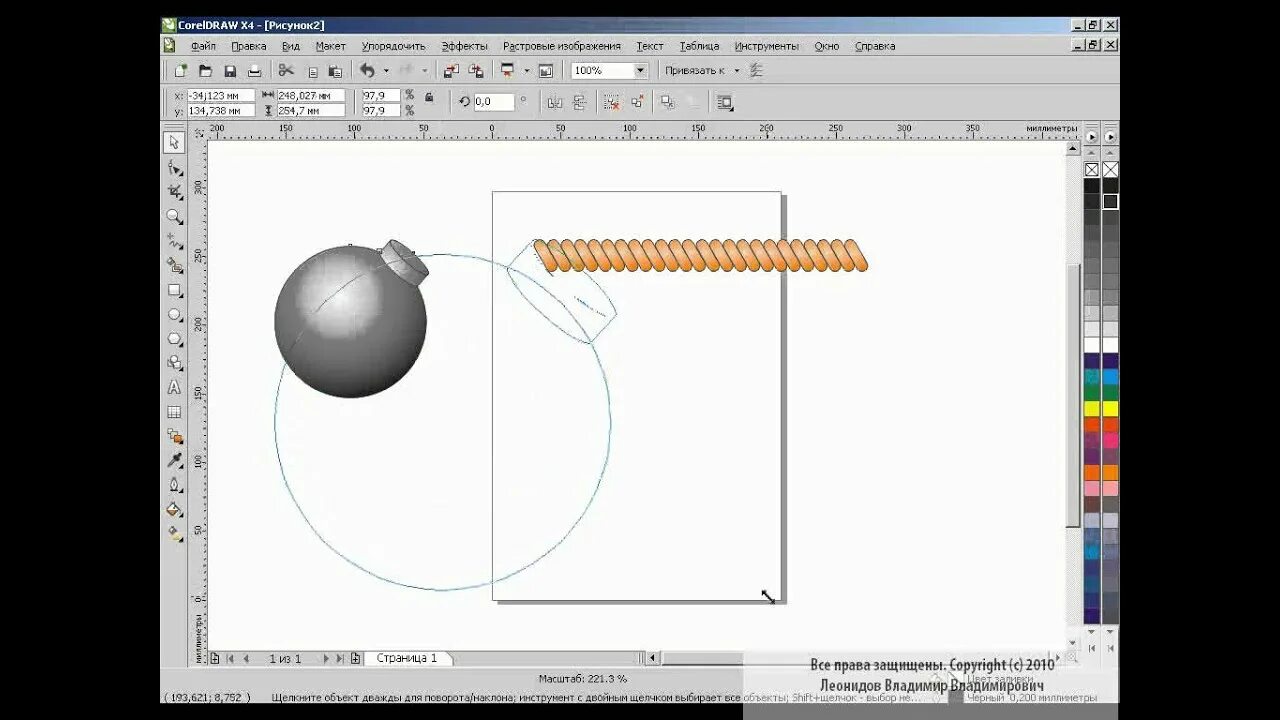This screenshot has height=720, width=1280.
Task: Mirror the object vertically
Action: click(580, 102)
